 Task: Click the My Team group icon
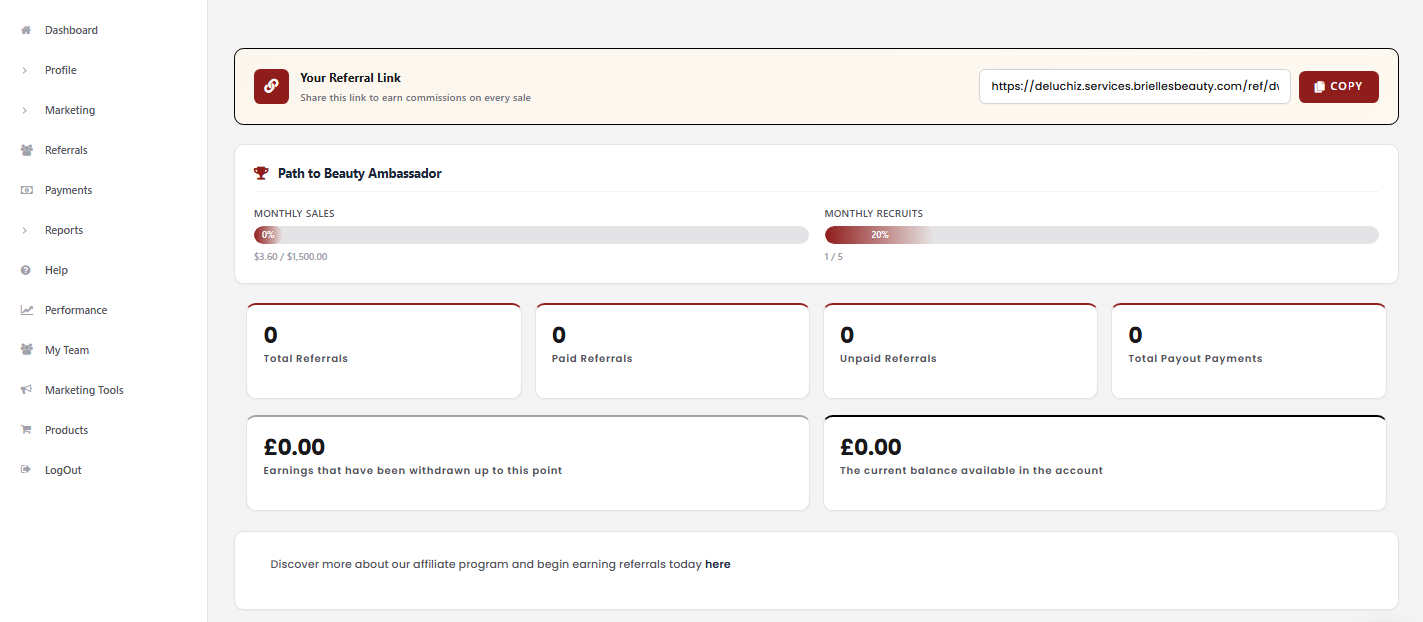pyautogui.click(x=26, y=350)
